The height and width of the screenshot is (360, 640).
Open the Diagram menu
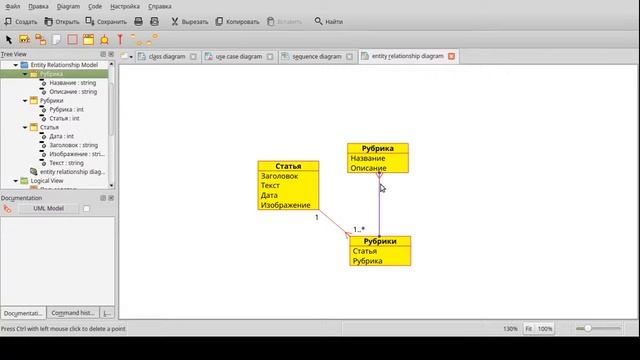click(68, 7)
